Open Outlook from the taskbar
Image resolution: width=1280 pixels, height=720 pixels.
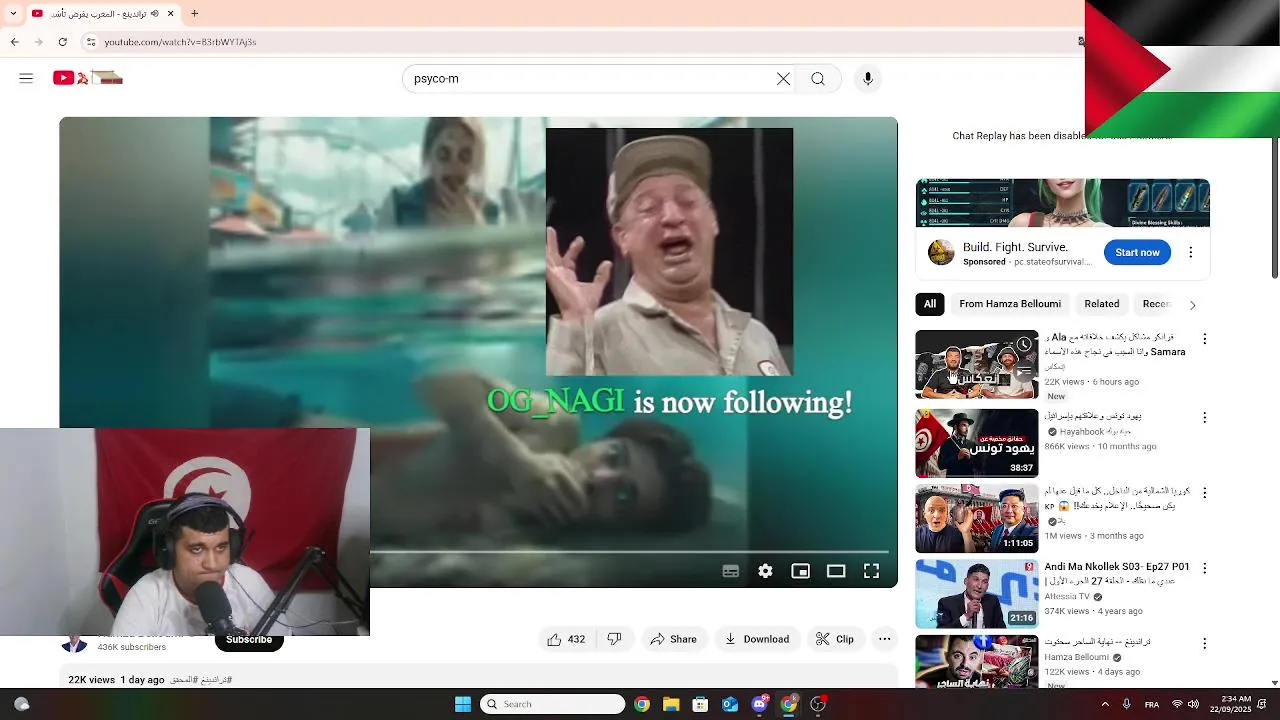click(730, 704)
